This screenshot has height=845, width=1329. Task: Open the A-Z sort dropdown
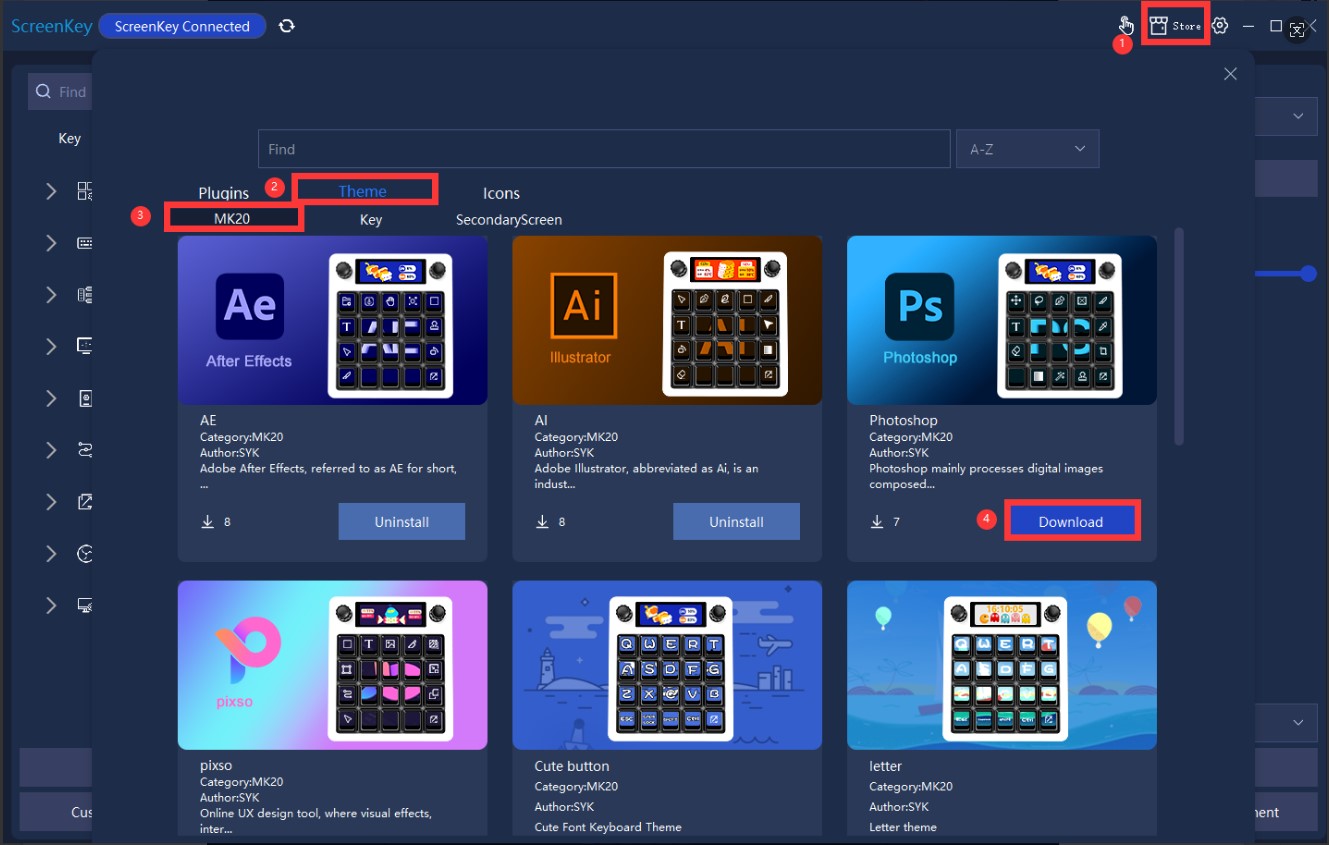[x=1027, y=149]
